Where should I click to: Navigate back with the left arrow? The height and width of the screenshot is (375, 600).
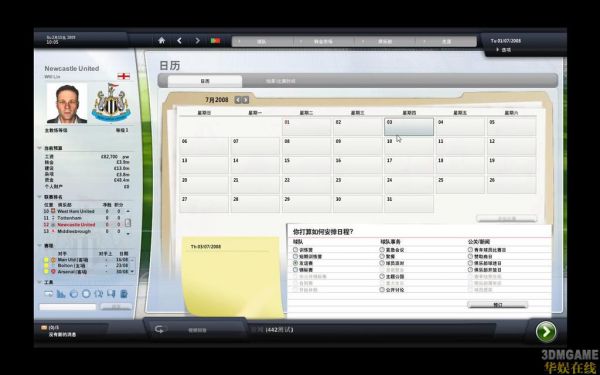[x=179, y=40]
